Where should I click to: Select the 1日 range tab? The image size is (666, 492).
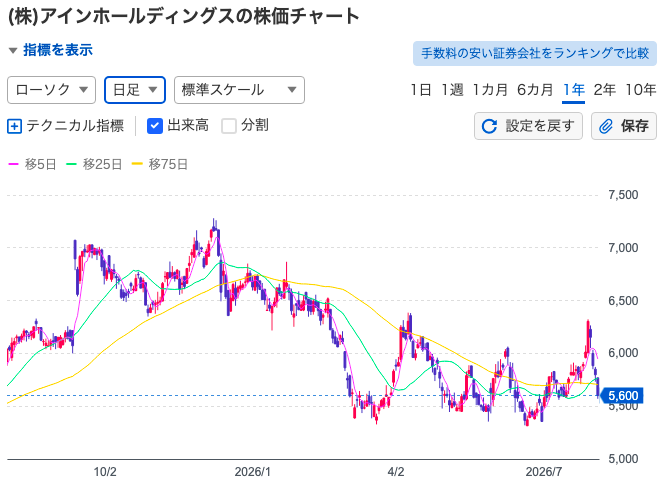coord(420,90)
